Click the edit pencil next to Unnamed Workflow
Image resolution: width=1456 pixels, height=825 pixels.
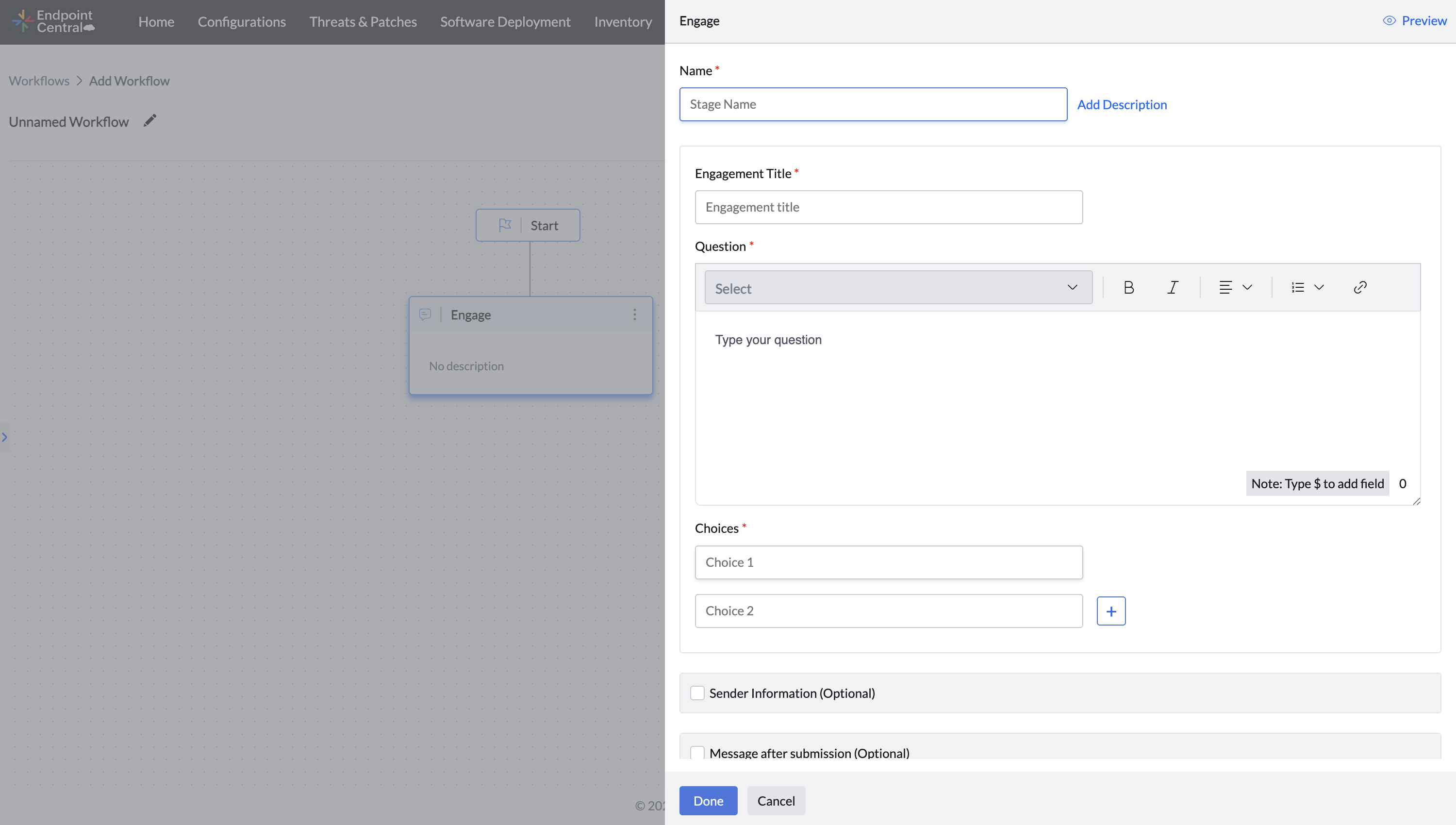click(149, 120)
